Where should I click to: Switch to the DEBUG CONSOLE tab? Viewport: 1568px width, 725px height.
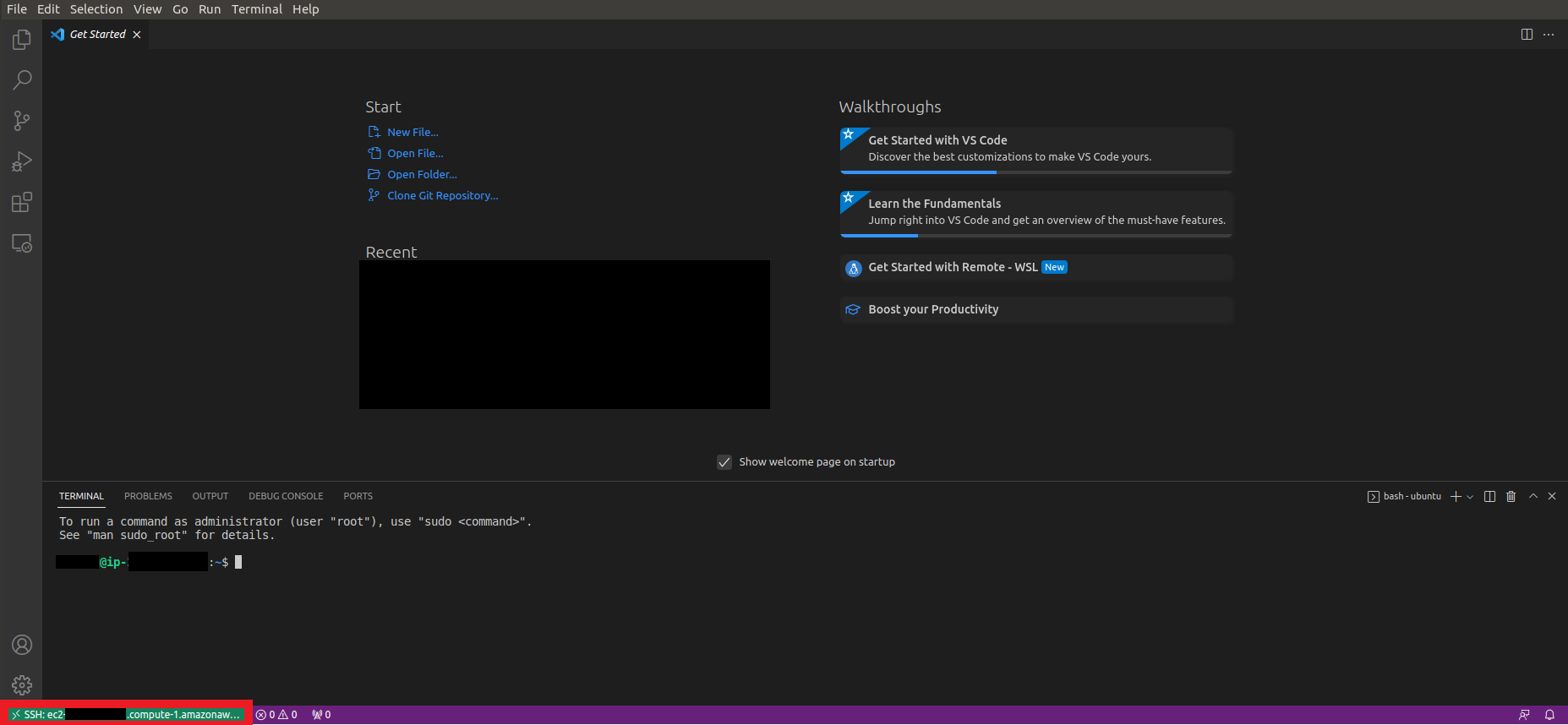(286, 496)
